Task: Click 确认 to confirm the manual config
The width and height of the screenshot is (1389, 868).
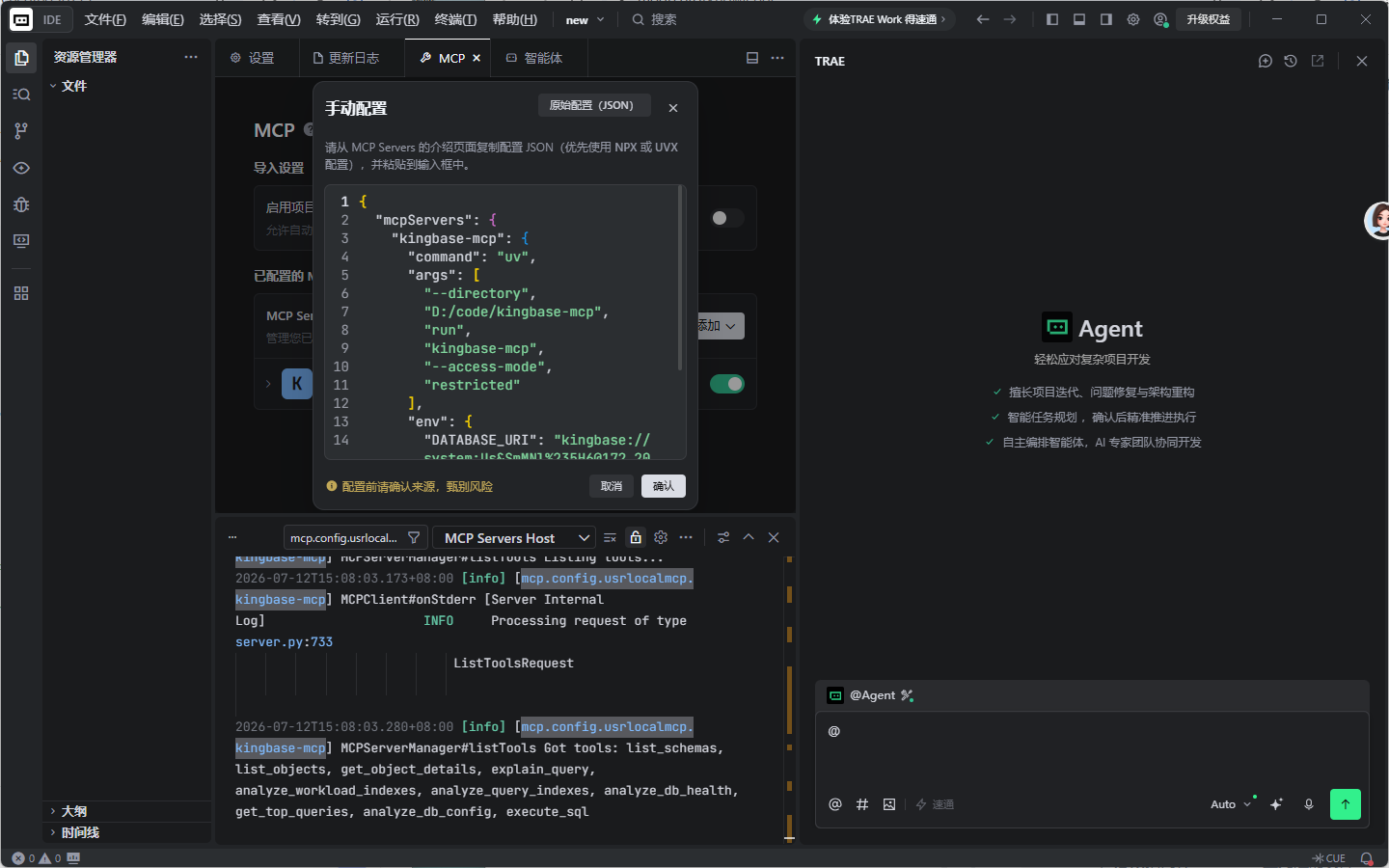Action: pyautogui.click(x=664, y=486)
